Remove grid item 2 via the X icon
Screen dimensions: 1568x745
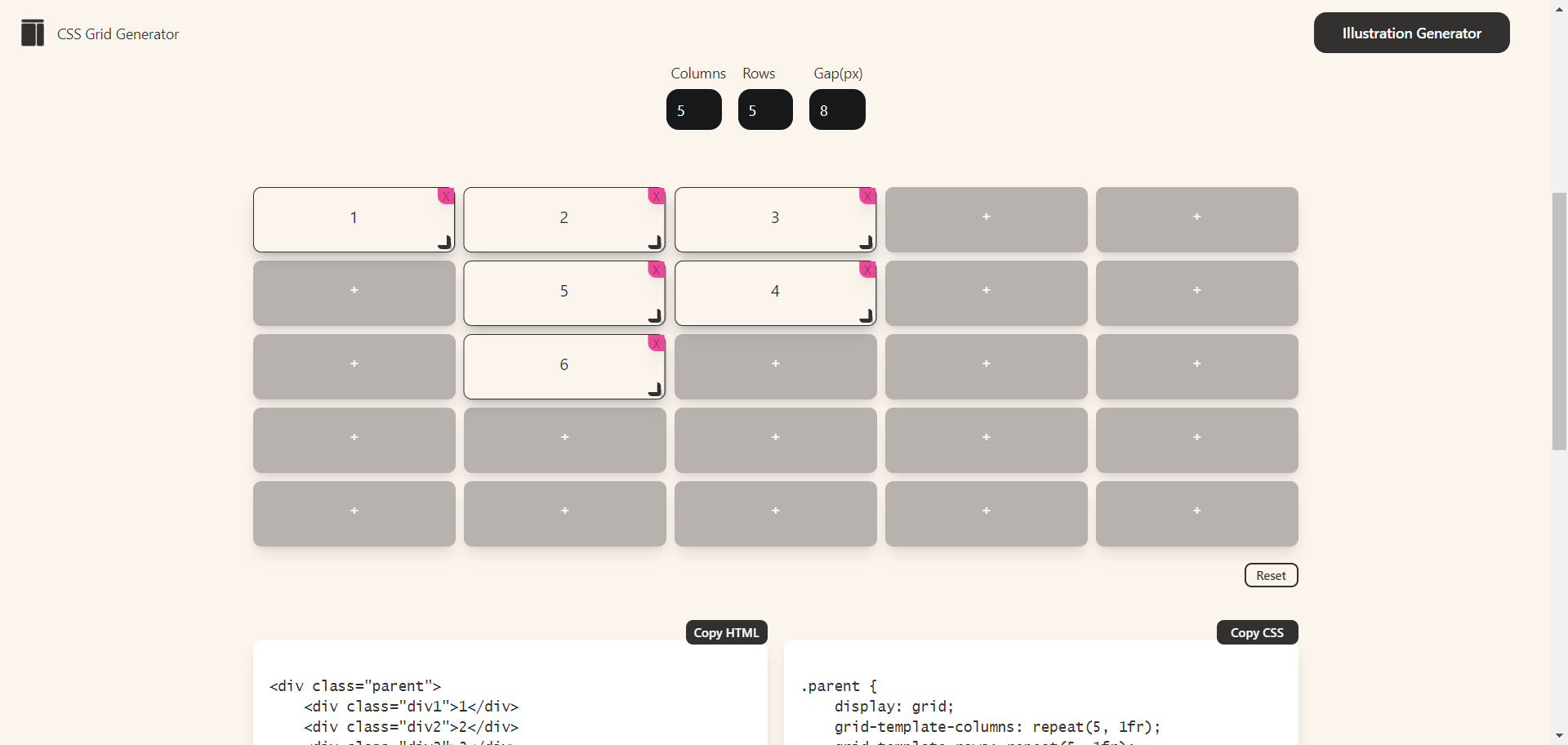click(657, 196)
